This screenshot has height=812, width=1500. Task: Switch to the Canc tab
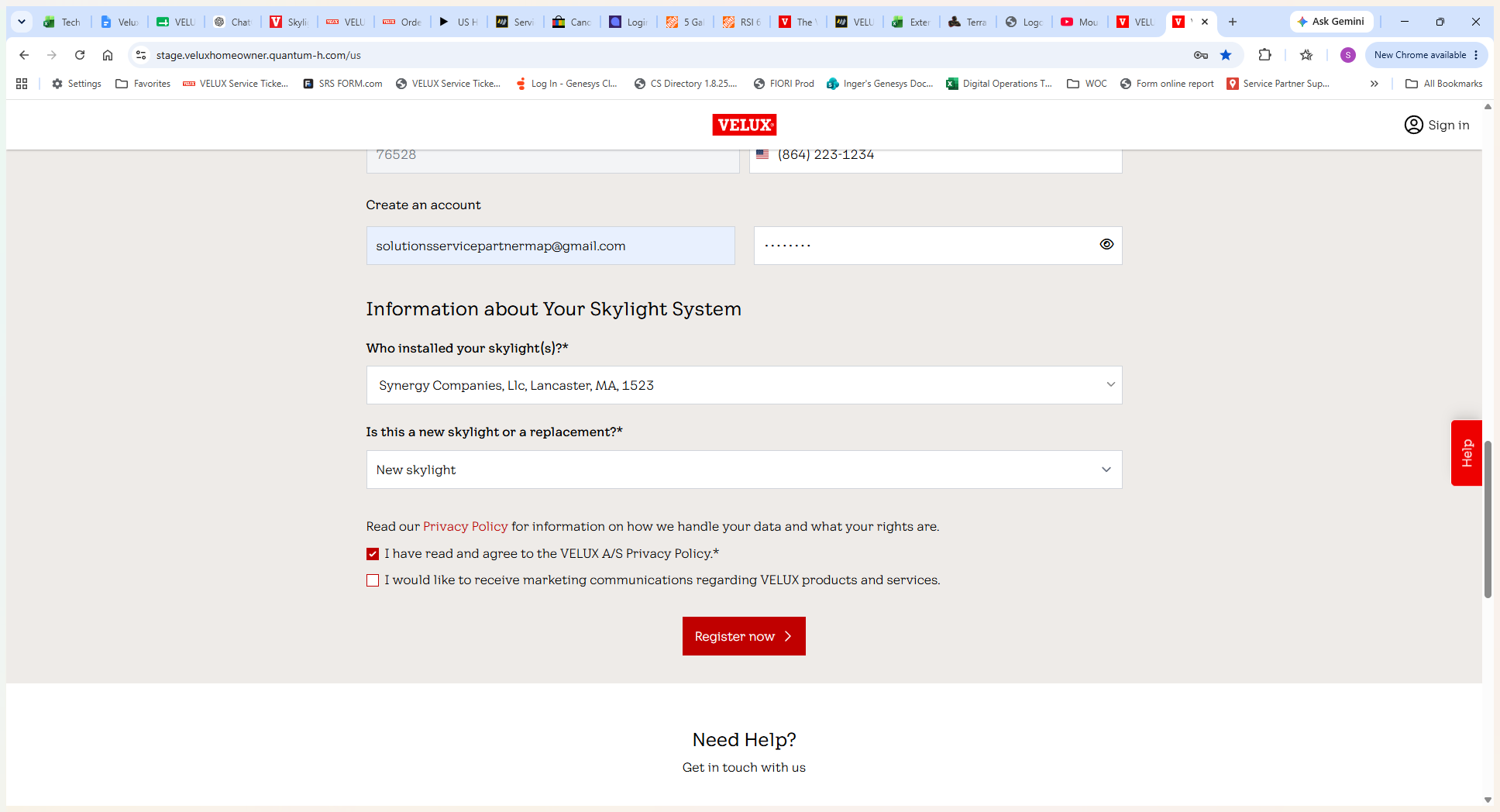pos(572,22)
